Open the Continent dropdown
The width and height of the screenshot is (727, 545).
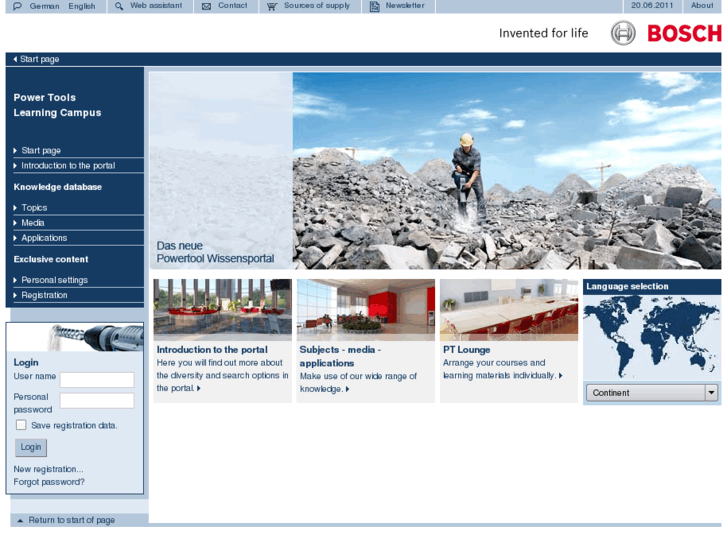click(652, 393)
